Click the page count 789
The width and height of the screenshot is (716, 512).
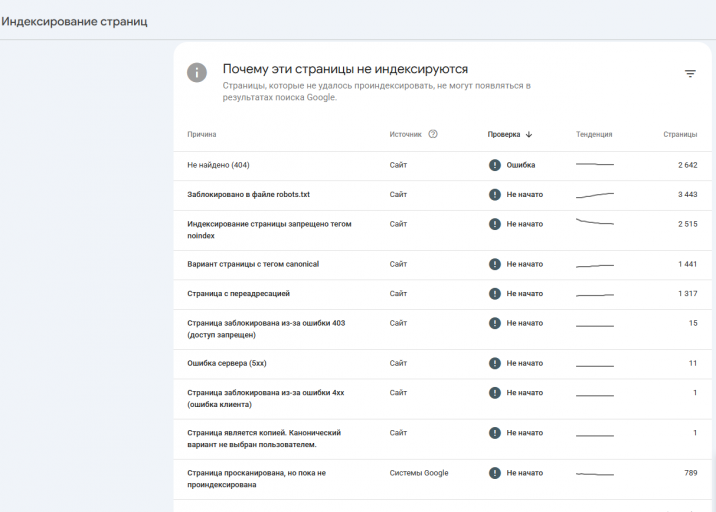[690, 473]
